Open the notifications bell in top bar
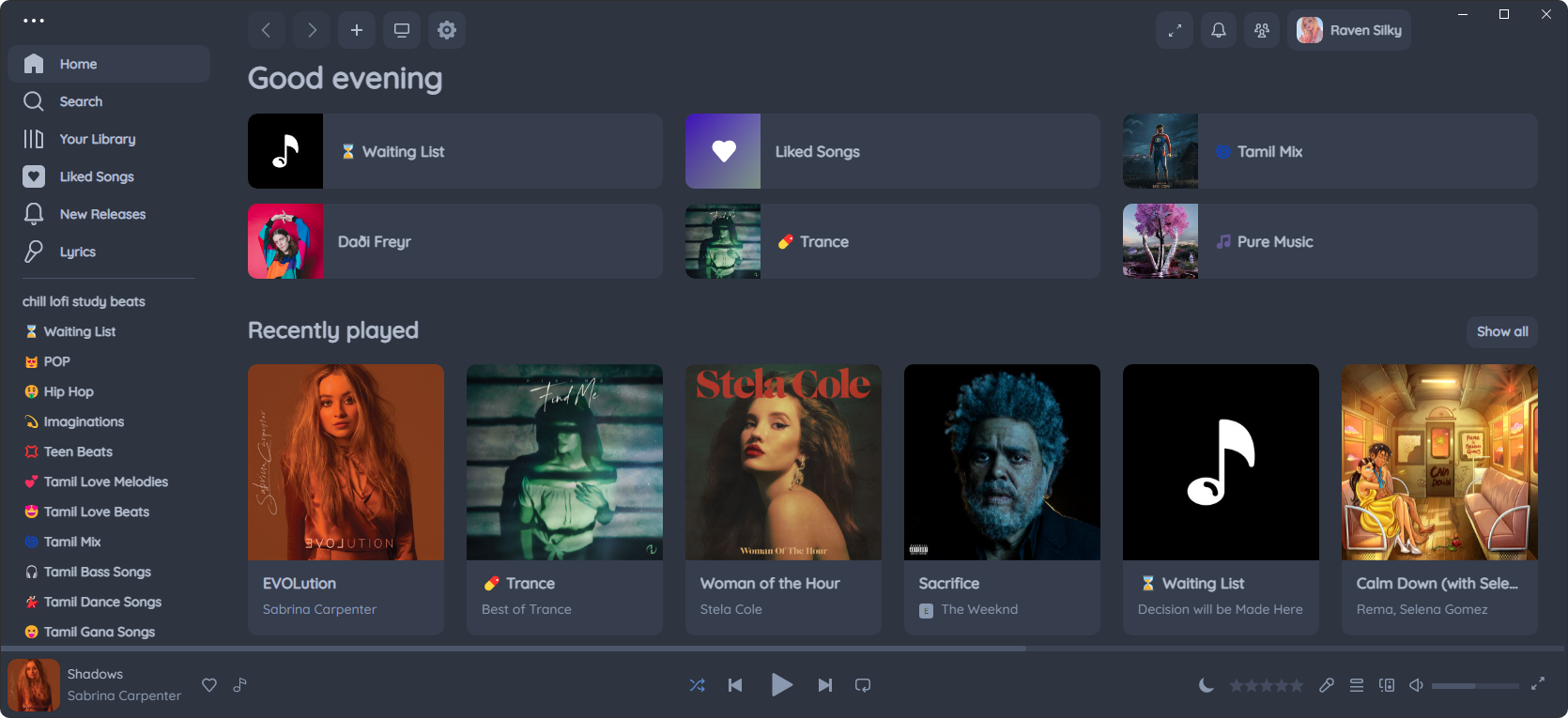The height and width of the screenshot is (718, 1568). tap(1219, 30)
